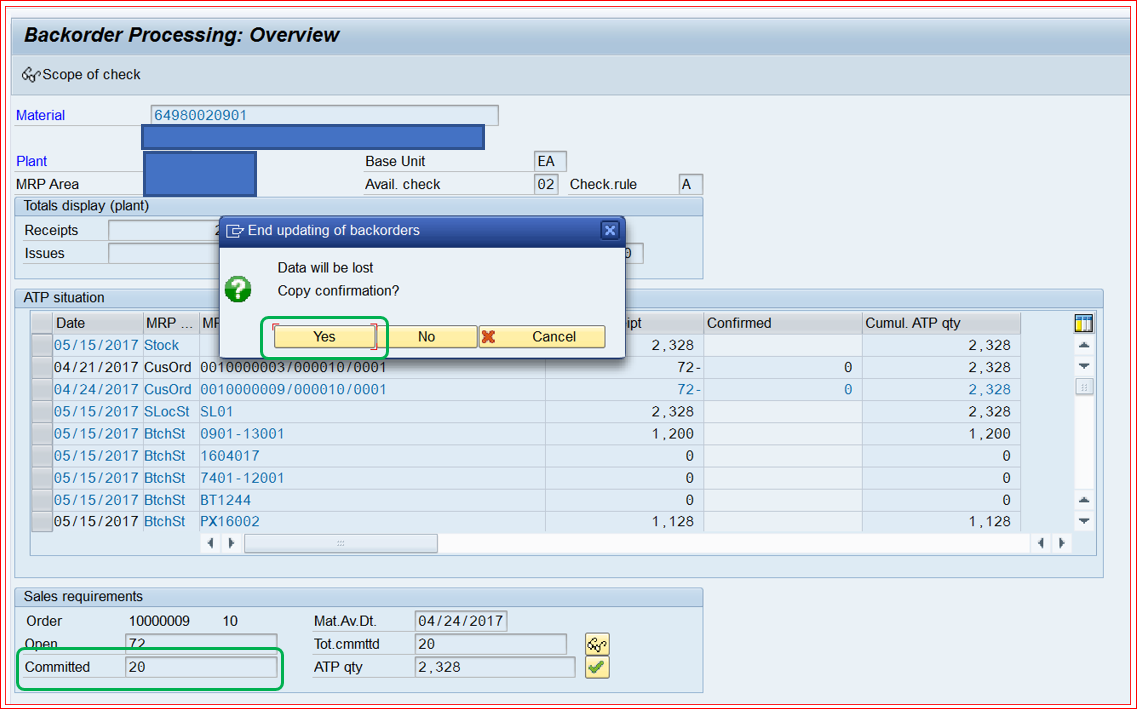Select storage location link SL01

point(217,410)
